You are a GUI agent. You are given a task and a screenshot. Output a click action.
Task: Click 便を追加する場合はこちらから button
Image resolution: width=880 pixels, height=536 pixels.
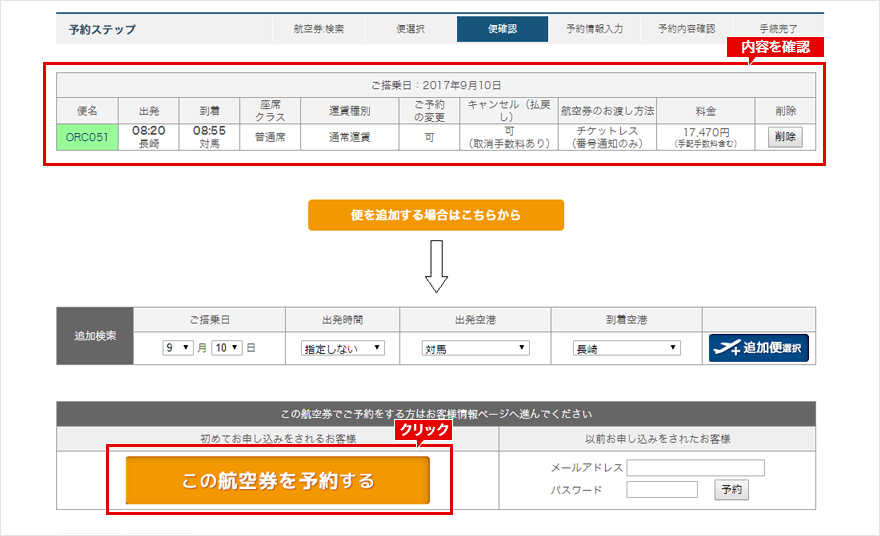pos(436,215)
